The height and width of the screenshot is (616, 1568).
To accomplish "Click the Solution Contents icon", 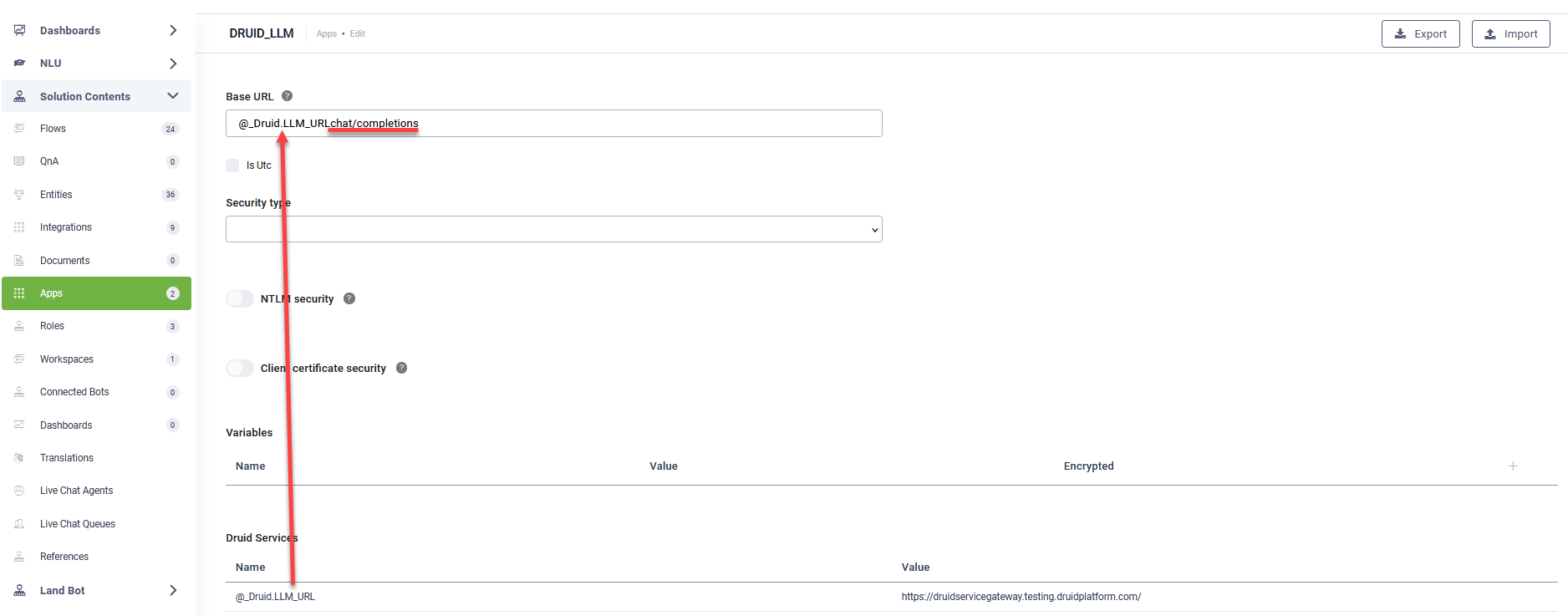I will click(19, 96).
